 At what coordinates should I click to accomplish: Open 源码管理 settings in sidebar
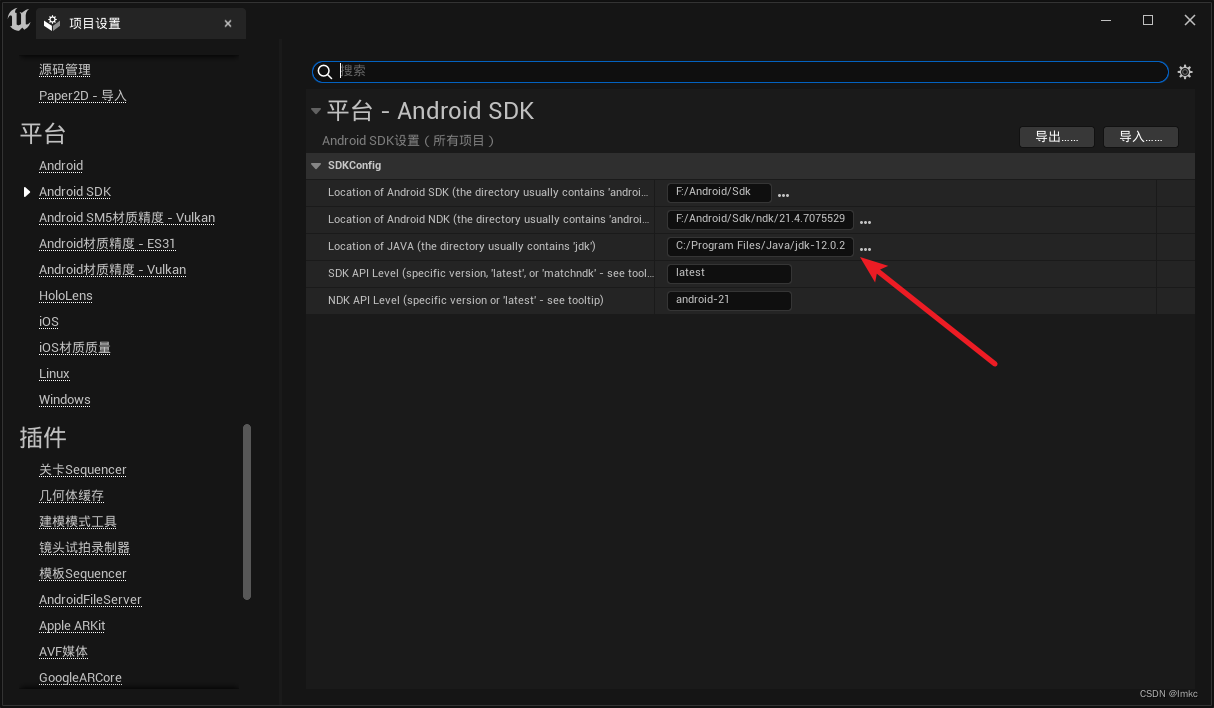click(65, 70)
